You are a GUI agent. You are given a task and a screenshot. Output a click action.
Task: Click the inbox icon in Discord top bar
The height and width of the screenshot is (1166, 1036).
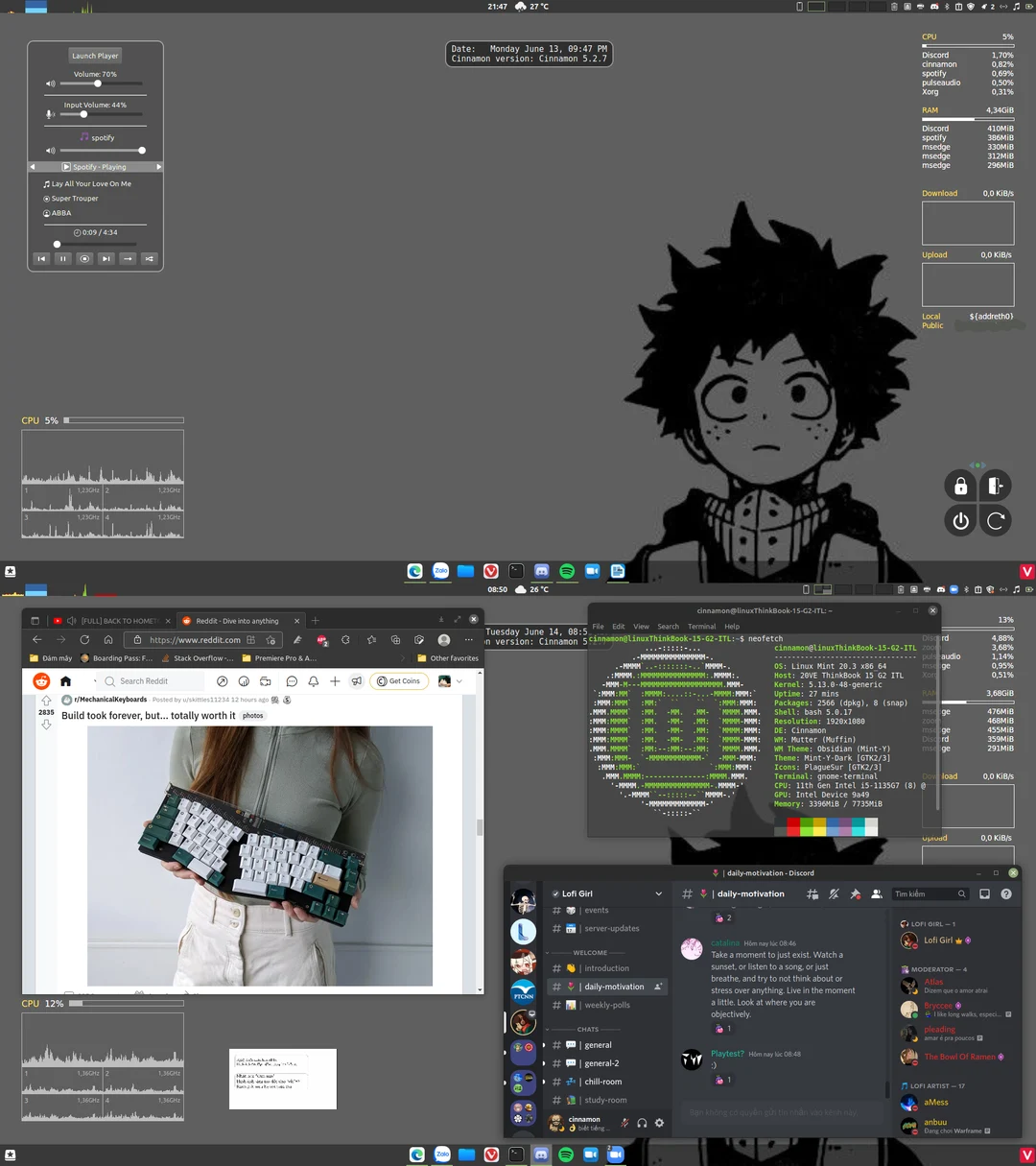point(984,893)
